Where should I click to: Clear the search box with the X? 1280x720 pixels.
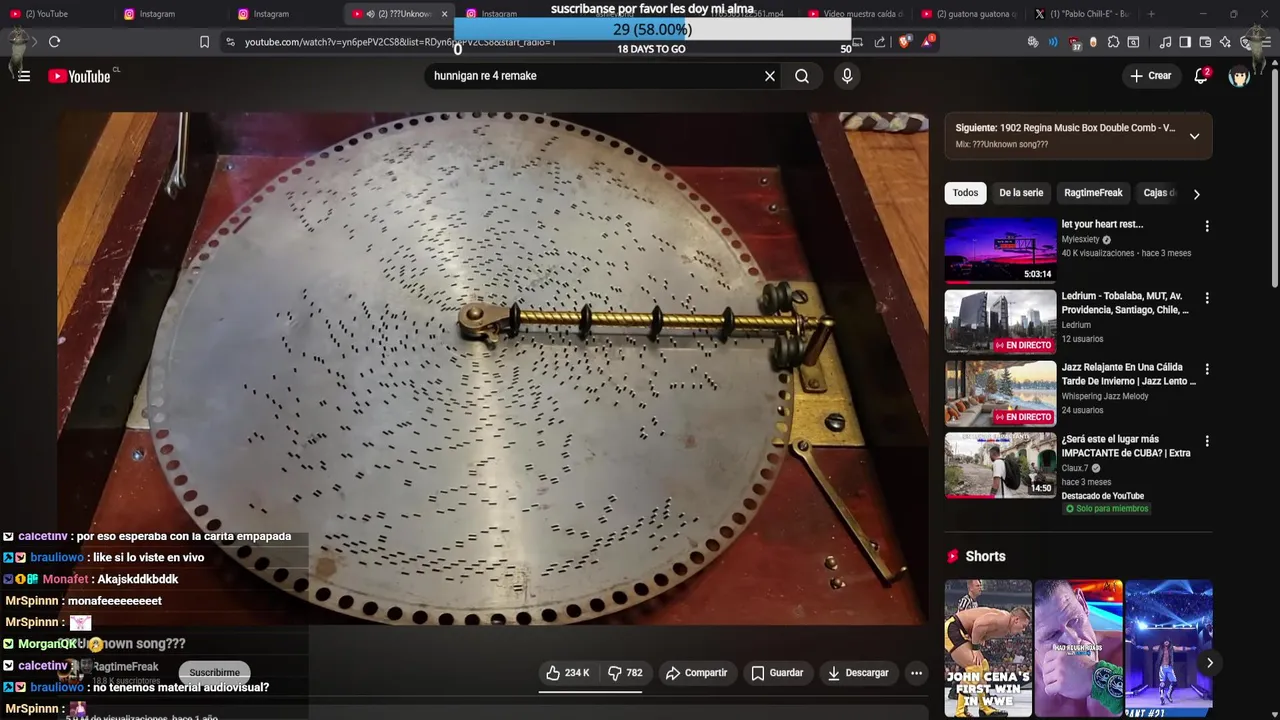770,76
